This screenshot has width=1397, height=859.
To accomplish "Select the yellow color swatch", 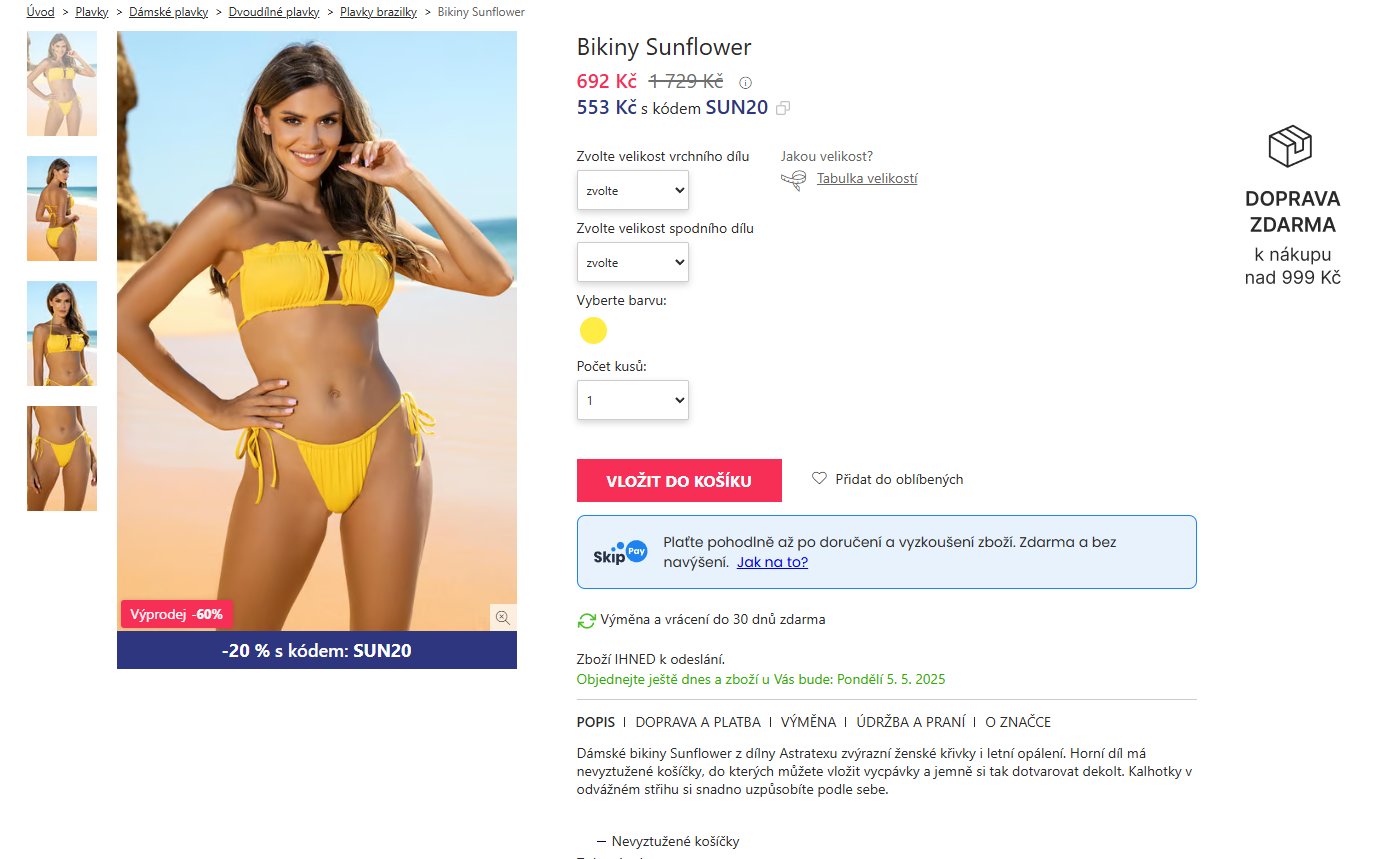I will [x=594, y=330].
